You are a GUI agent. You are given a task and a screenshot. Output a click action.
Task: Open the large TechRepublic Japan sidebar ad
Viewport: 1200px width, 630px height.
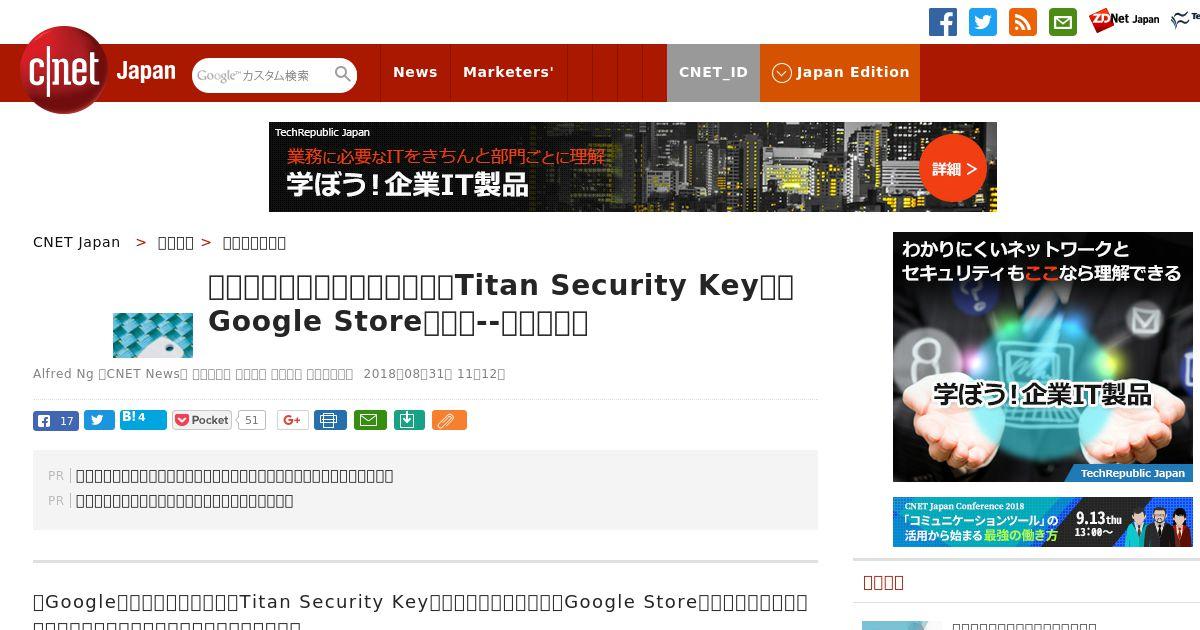coord(1043,357)
